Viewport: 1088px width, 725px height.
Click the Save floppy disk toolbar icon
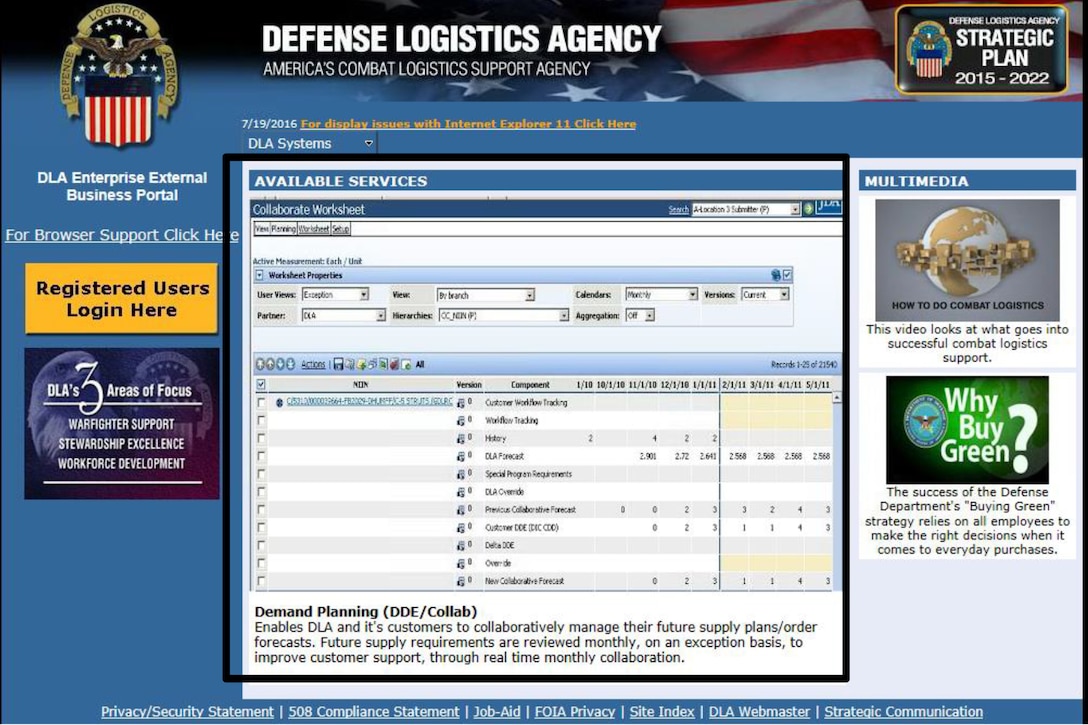click(x=339, y=364)
